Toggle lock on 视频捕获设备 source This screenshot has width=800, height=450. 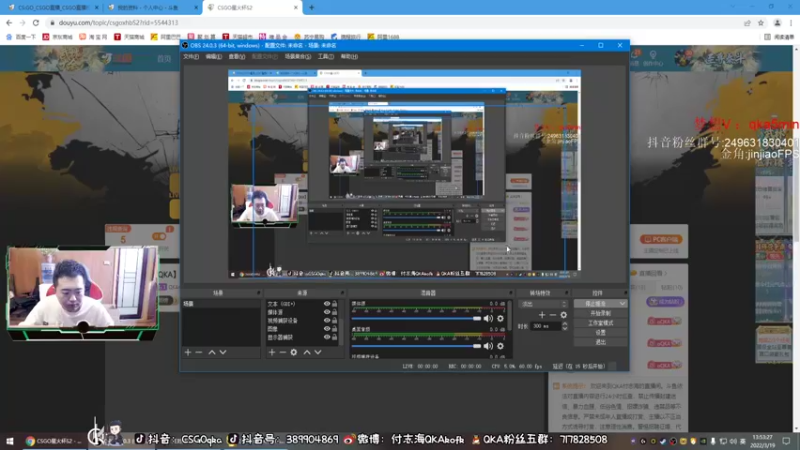(x=335, y=320)
